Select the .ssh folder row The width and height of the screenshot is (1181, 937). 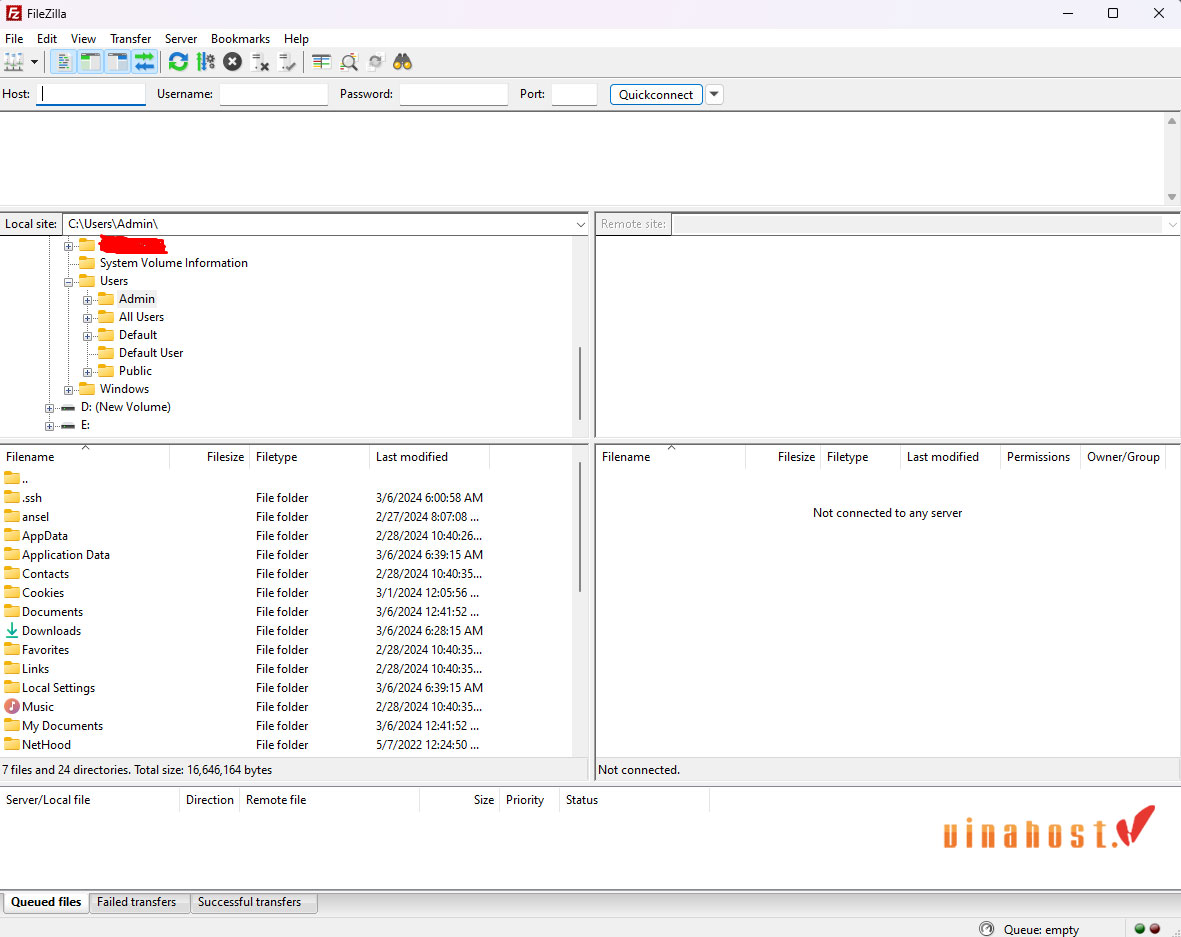288,498
